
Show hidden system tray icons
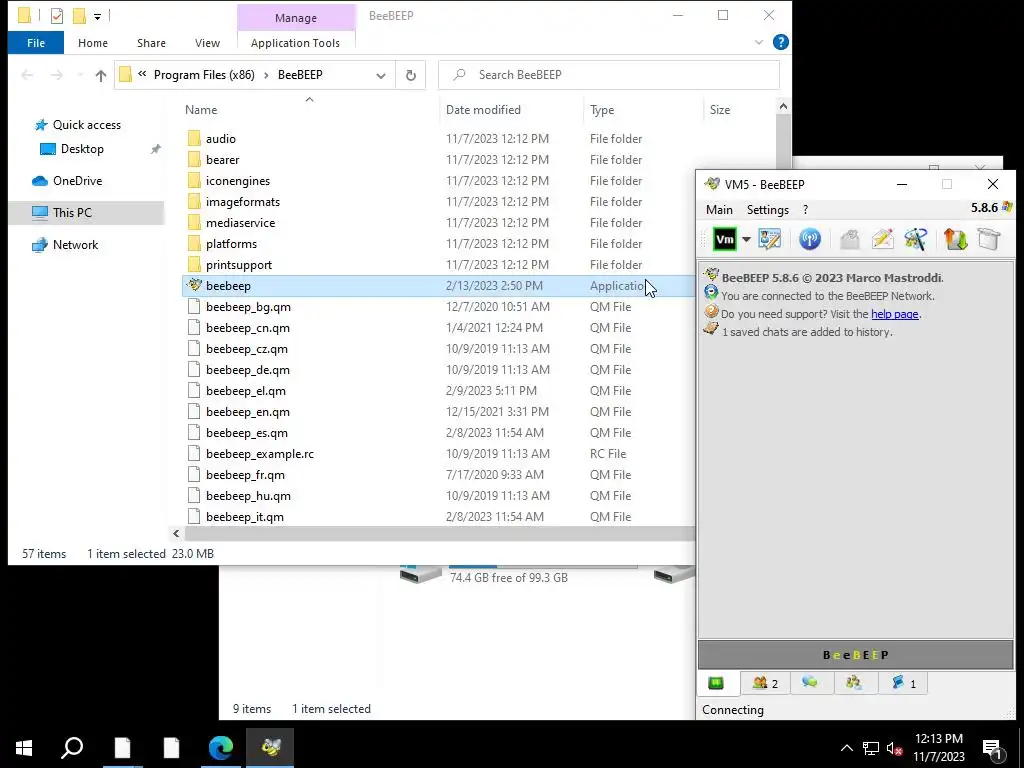tap(846, 748)
